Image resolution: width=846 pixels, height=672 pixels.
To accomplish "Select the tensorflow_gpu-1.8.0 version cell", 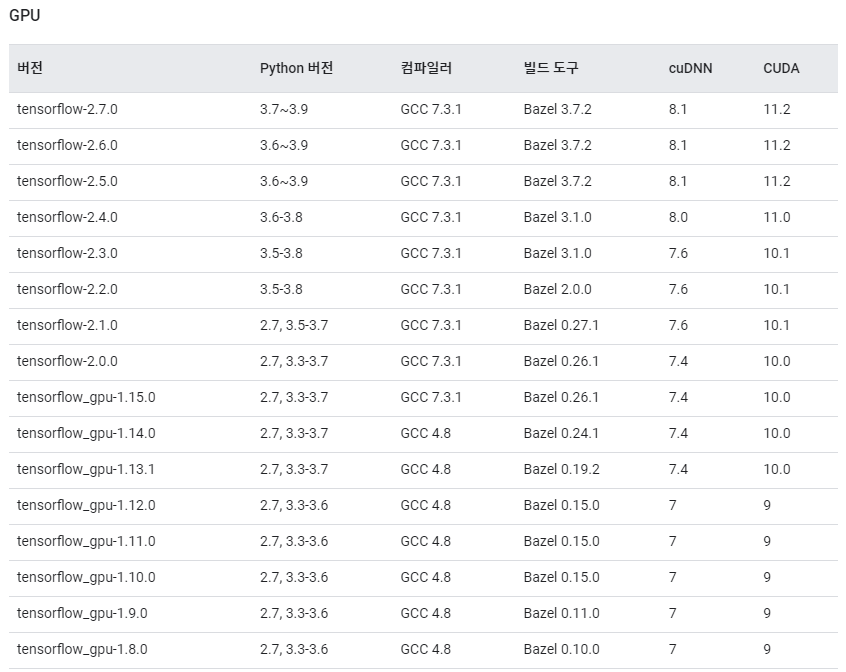I will pos(82,649).
